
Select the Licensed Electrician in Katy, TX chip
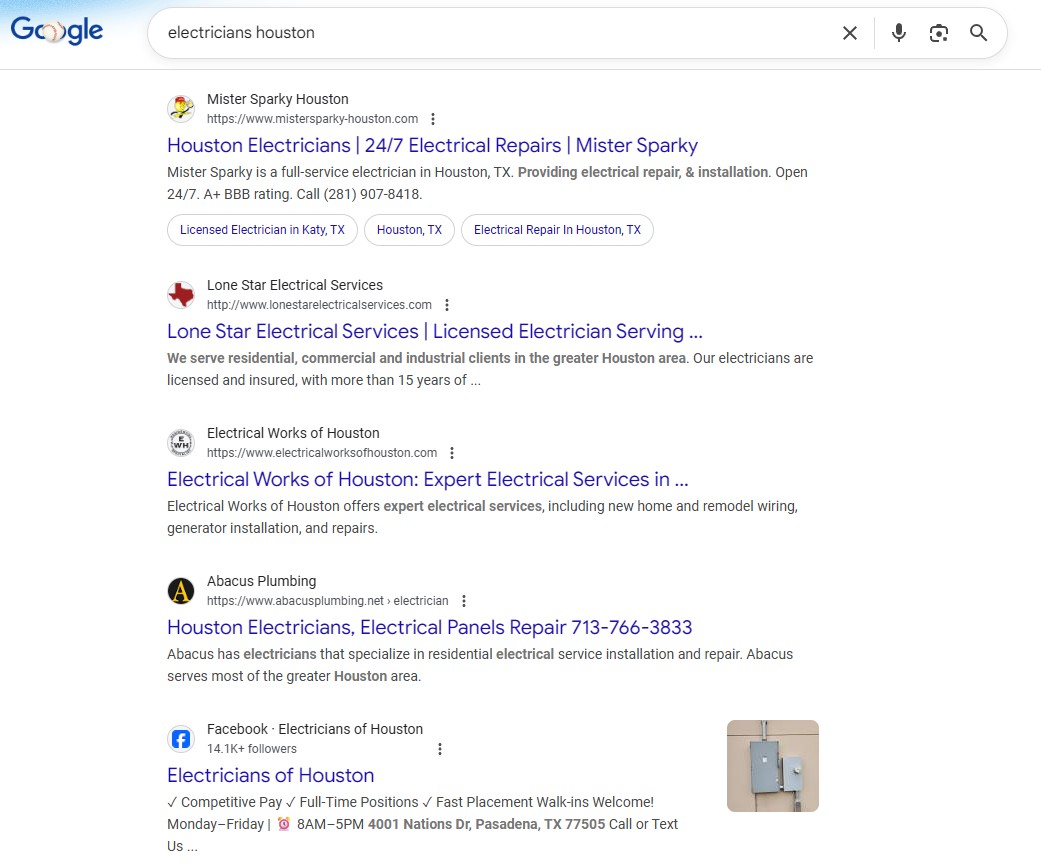[261, 230]
